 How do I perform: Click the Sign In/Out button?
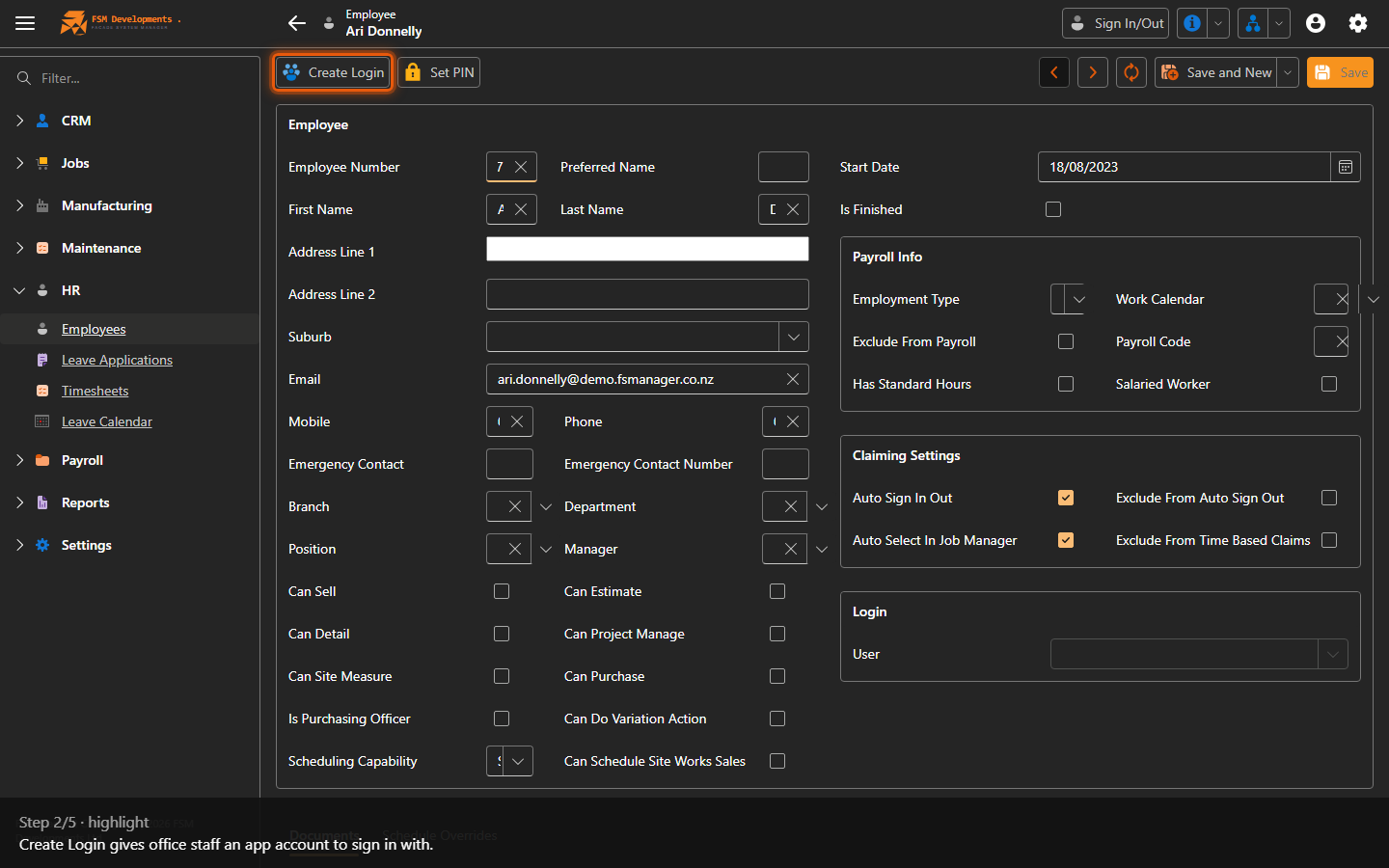tap(1115, 23)
